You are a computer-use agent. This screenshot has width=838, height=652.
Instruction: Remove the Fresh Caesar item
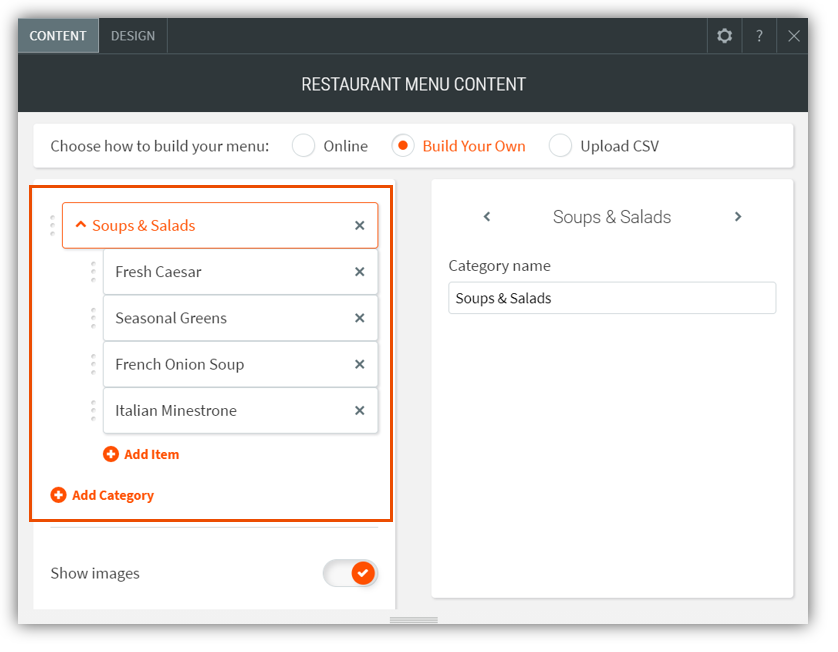click(360, 272)
